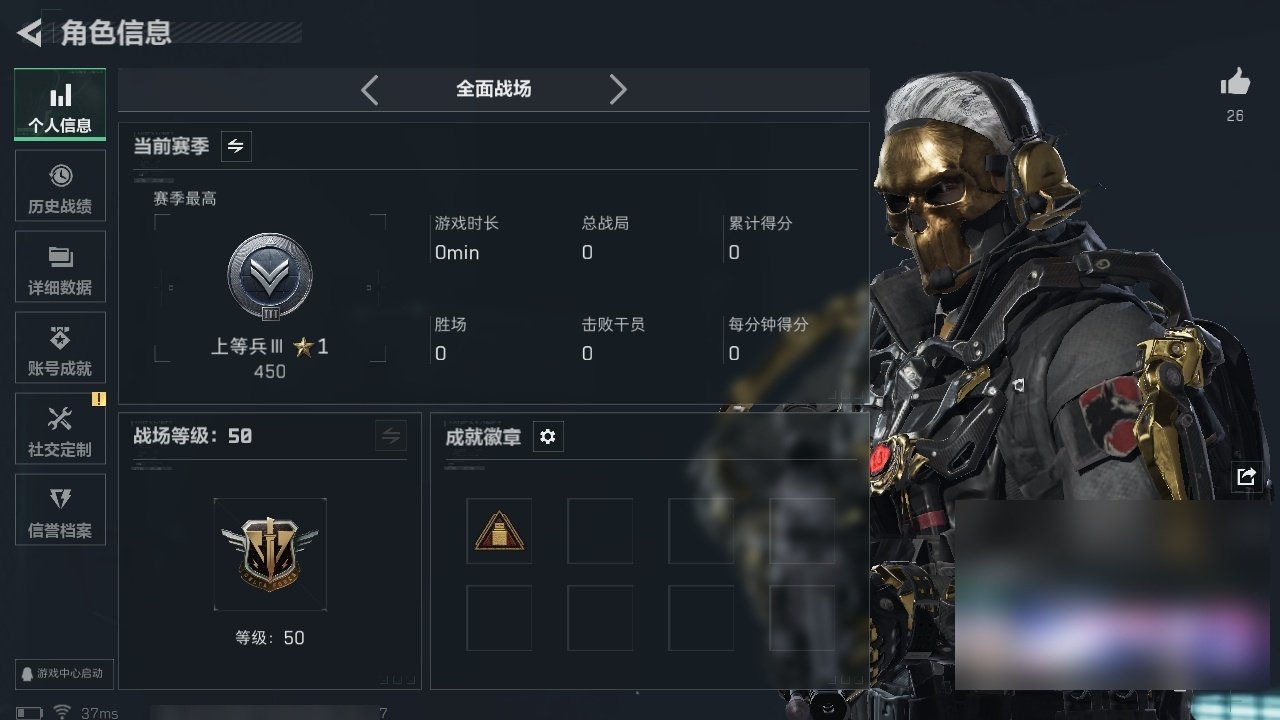Image resolution: width=1280 pixels, height=720 pixels.
Task: Select the pyramid achievement badge
Action: 499,531
